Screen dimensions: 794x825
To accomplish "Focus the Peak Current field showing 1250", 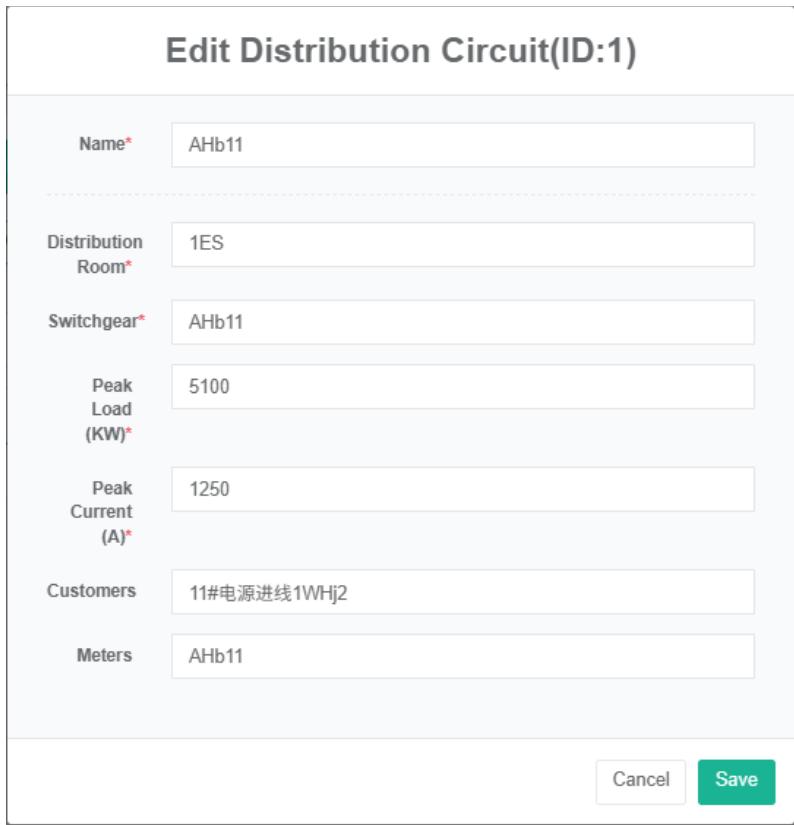I will click(x=462, y=489).
